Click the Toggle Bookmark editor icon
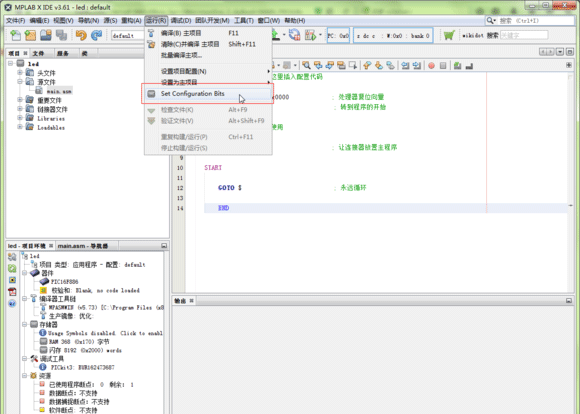The height and width of the screenshot is (414, 580). [x=390, y=65]
